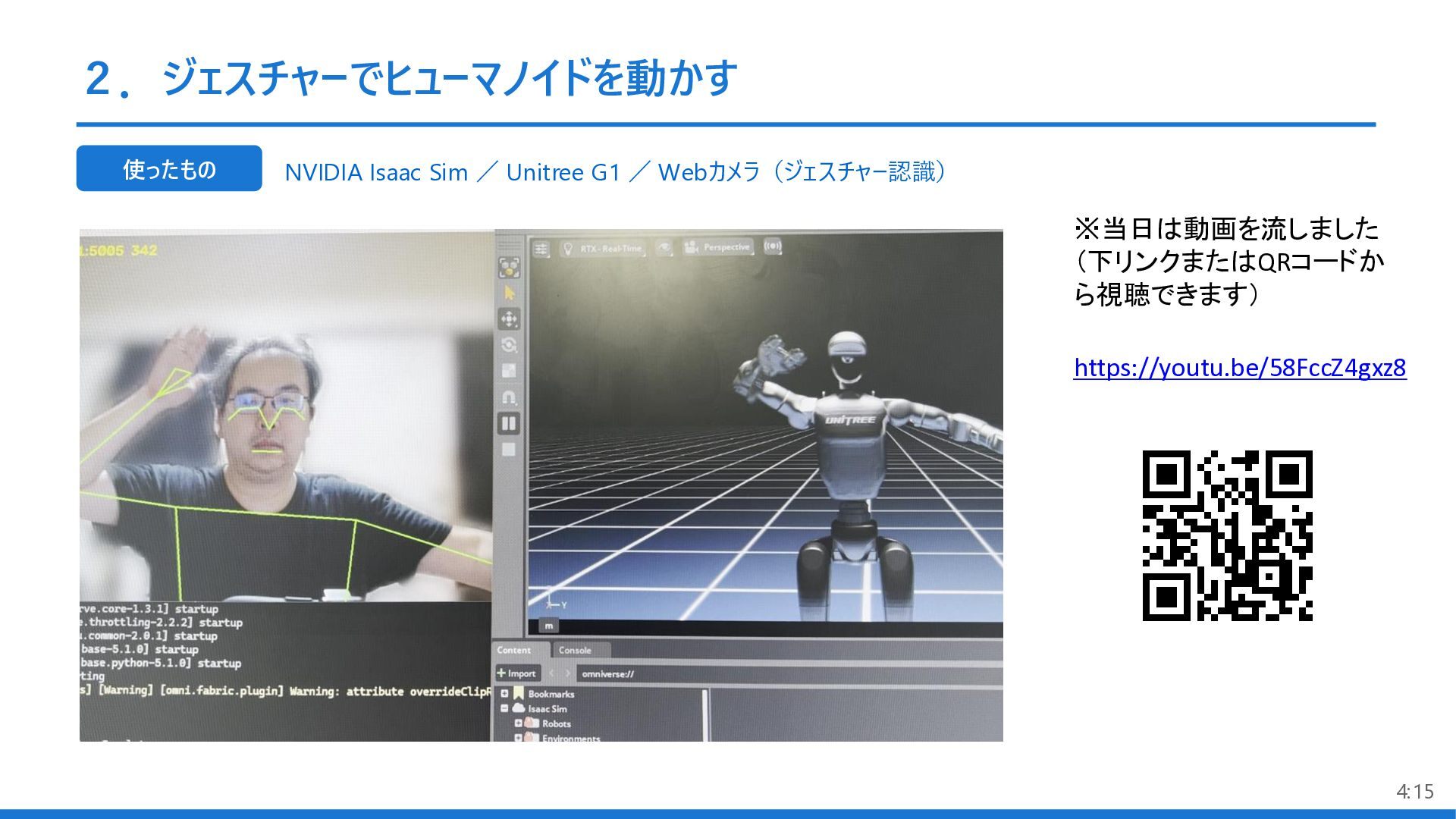
Task: Click the slide title ジェスチャーでヒューマノイドを動かす
Action: coord(450,77)
